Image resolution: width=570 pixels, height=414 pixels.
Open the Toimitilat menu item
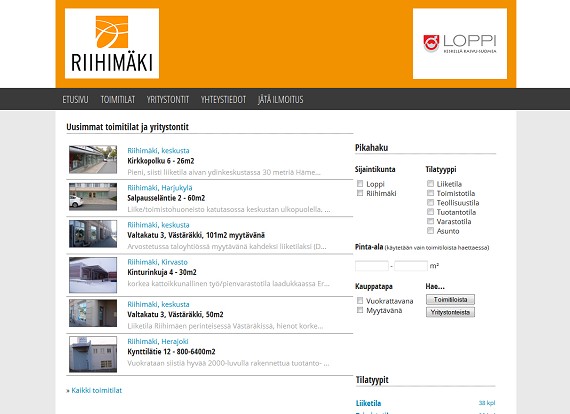118,99
